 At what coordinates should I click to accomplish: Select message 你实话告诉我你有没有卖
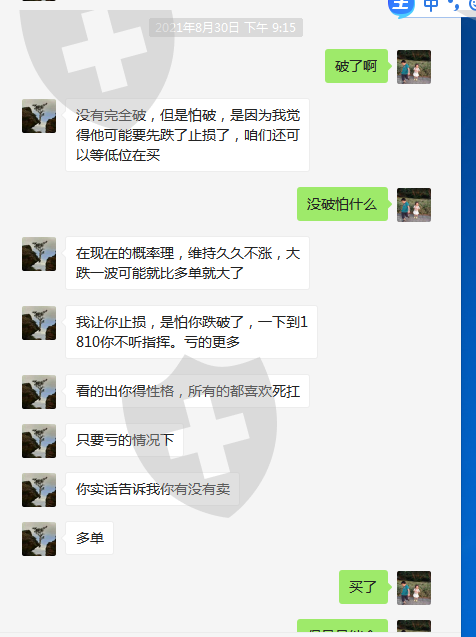[x=152, y=489]
